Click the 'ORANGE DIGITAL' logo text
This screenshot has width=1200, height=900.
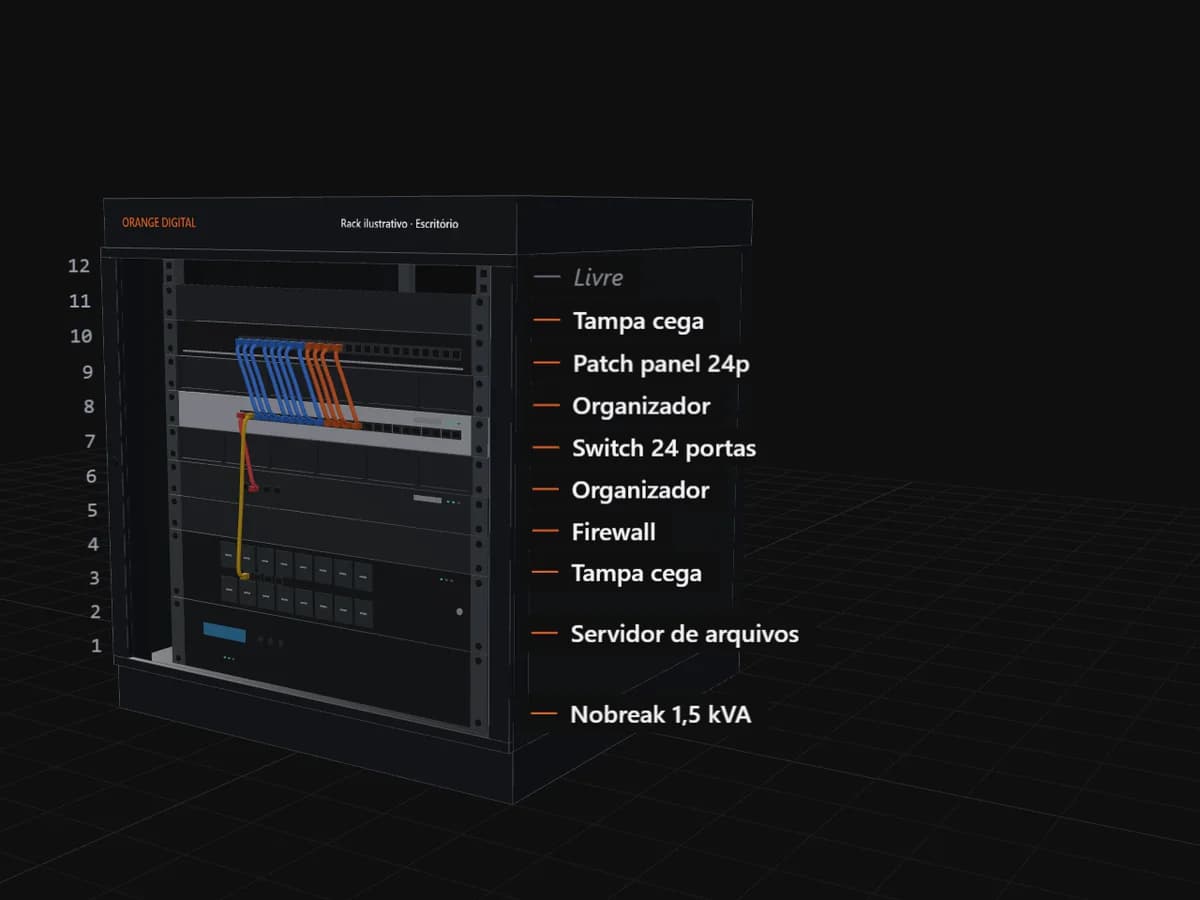(159, 223)
